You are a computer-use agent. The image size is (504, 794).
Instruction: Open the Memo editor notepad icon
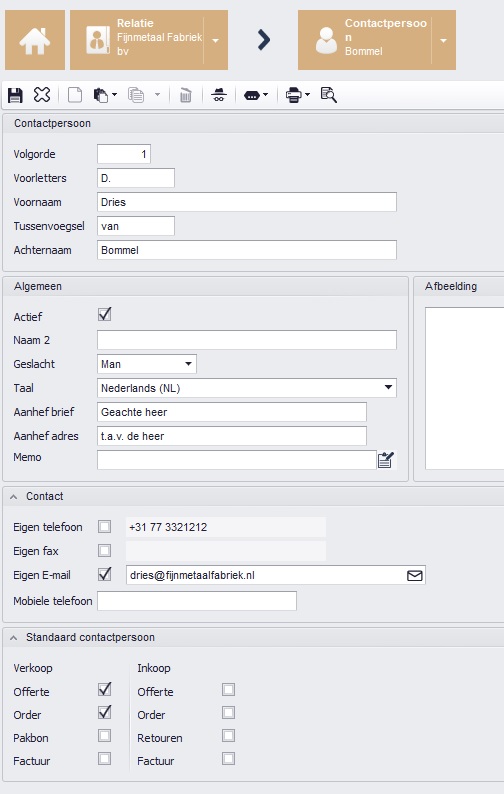[x=385, y=460]
